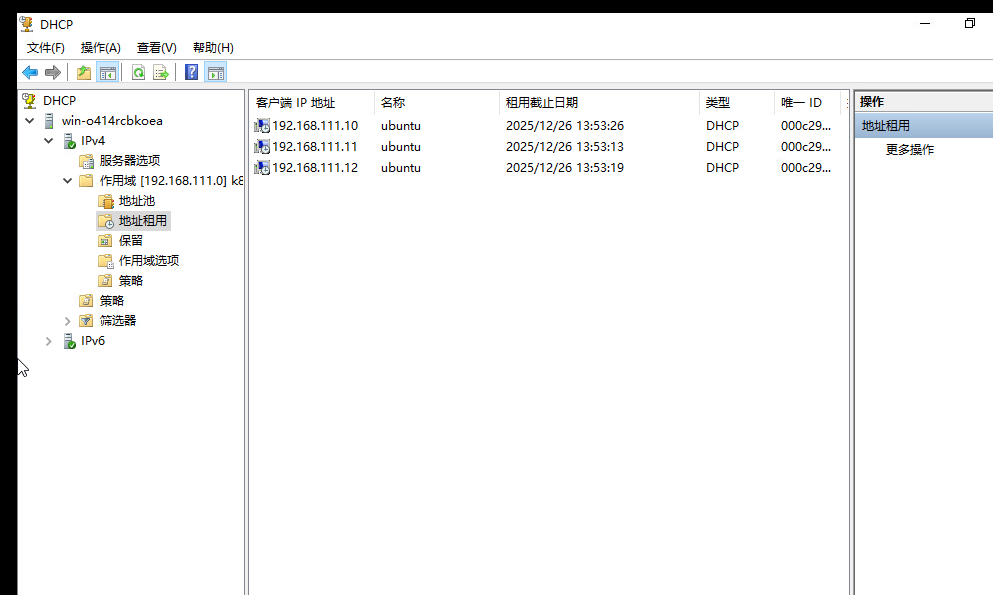Open Help via the question mark icon
The image size is (993, 595).
coord(192,72)
